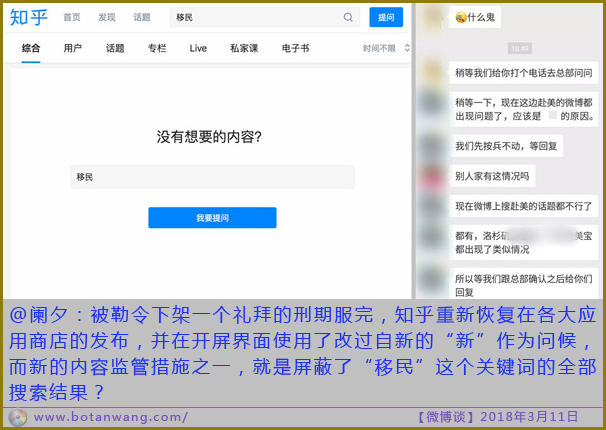606x430 pixels.
Task: Open 话题 in the top navigation bar
Action: [x=142, y=17]
